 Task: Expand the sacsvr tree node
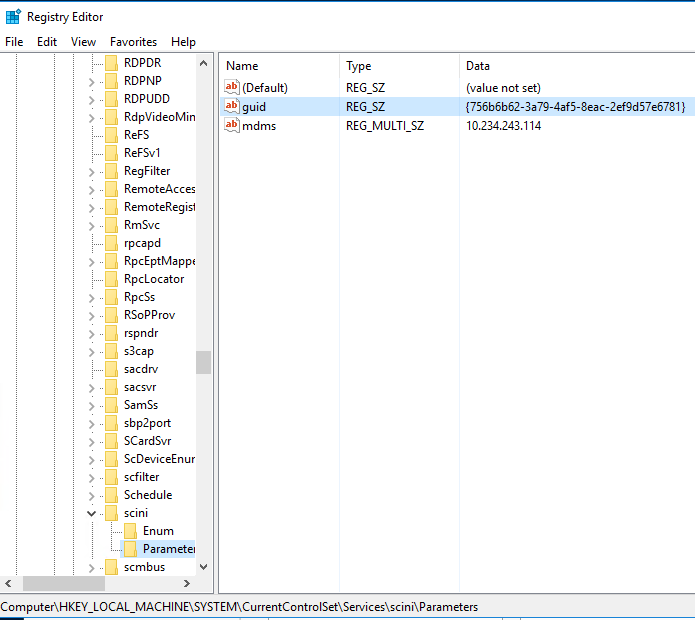click(x=91, y=388)
